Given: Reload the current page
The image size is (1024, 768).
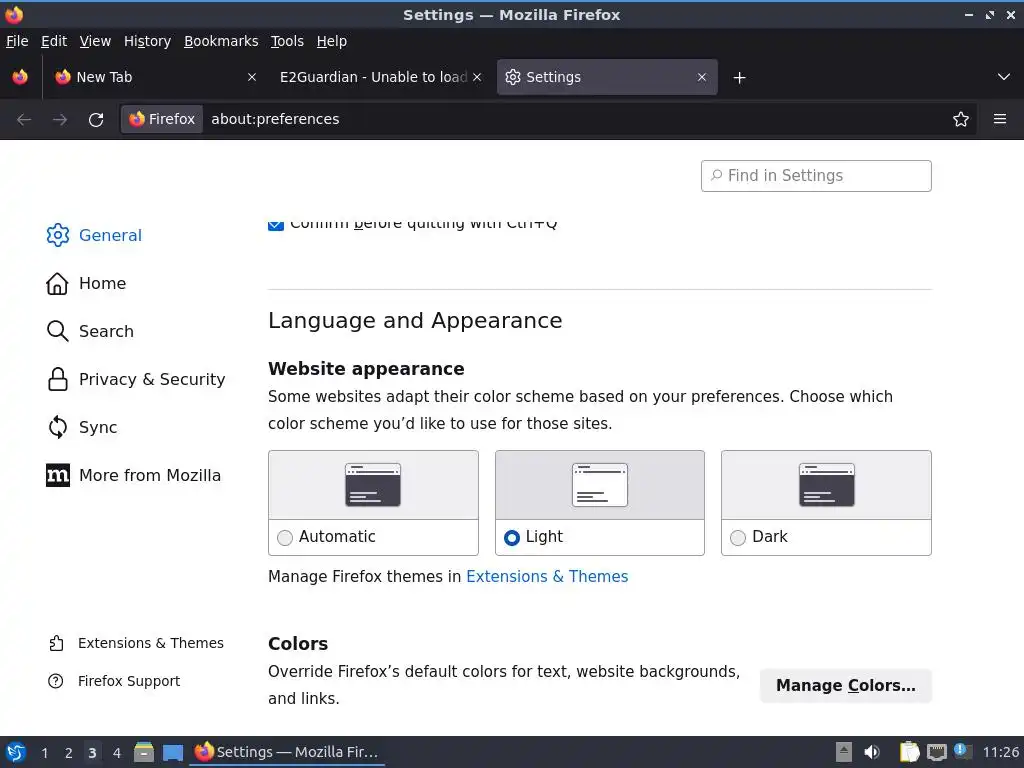Looking at the screenshot, I should [x=96, y=120].
